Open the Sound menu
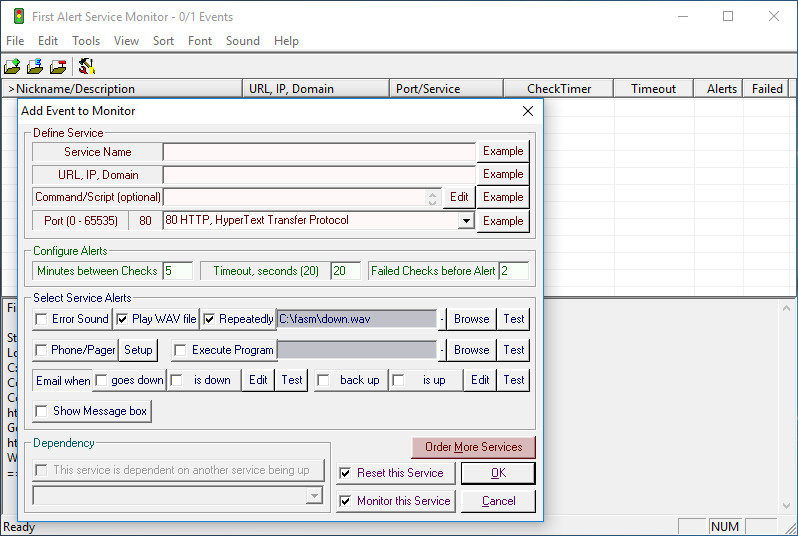The width and height of the screenshot is (798, 536). click(x=243, y=41)
